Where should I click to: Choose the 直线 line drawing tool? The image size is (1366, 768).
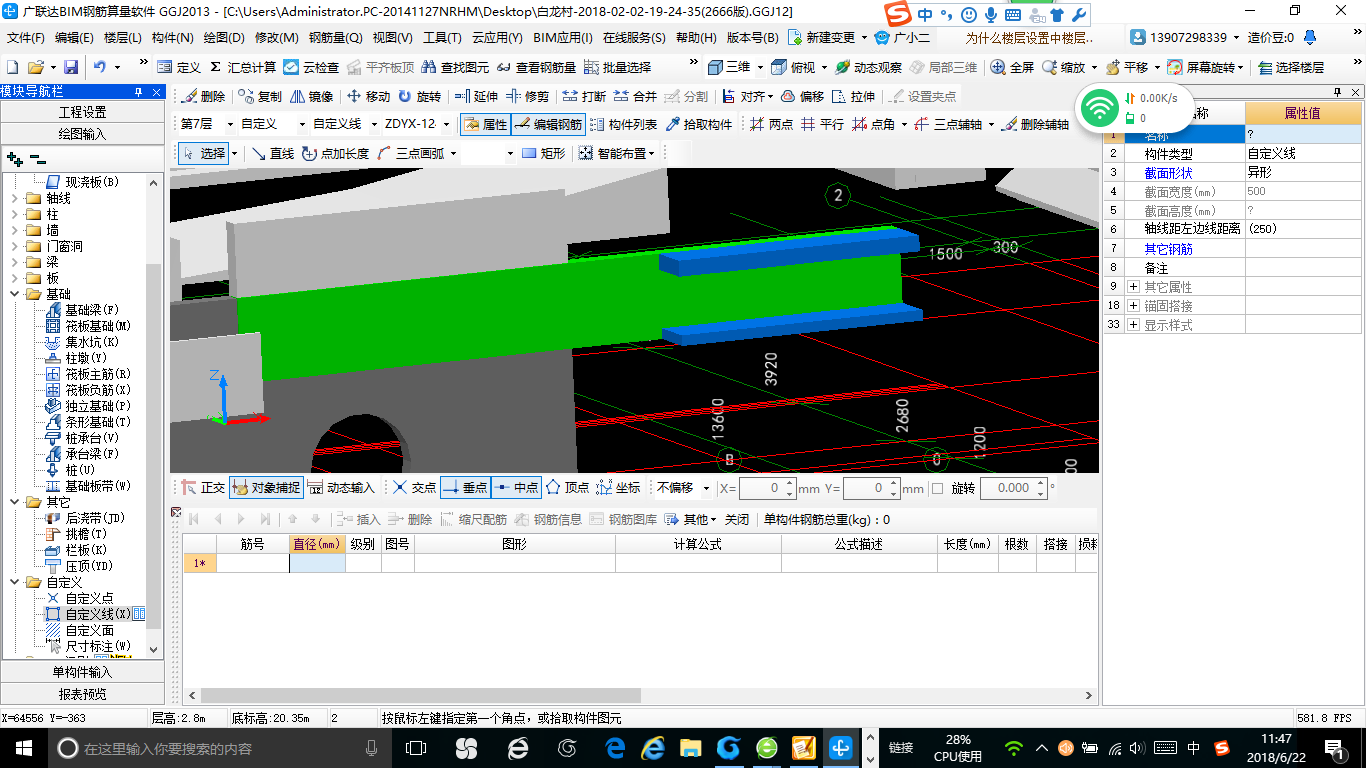pos(273,154)
